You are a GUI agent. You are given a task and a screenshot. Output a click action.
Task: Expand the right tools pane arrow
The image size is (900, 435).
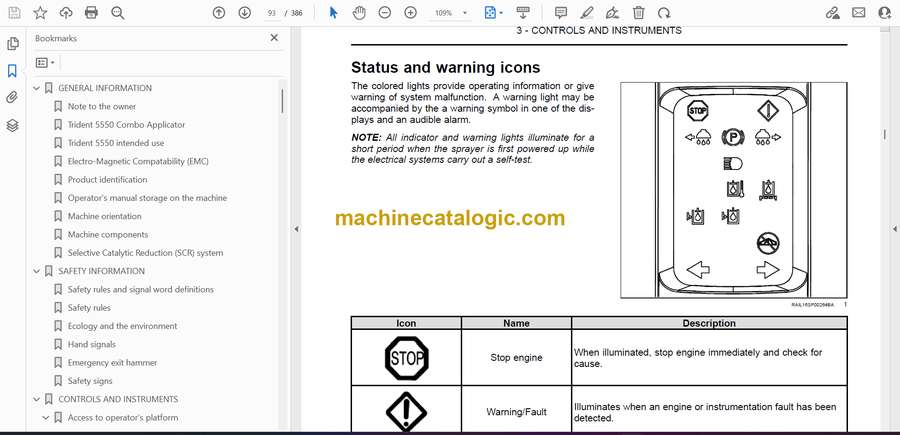pos(895,229)
